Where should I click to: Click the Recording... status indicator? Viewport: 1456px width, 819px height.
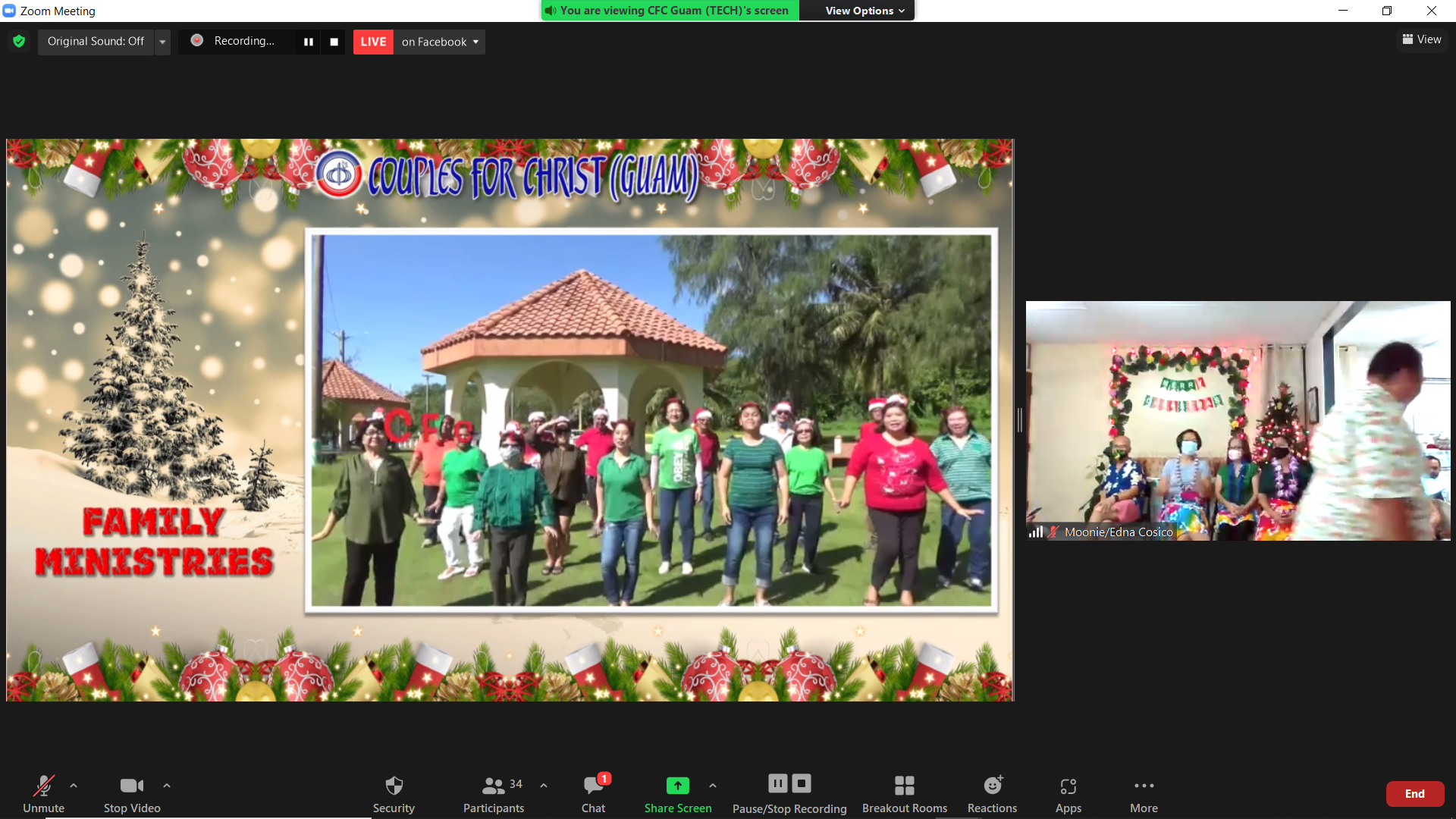pos(235,41)
